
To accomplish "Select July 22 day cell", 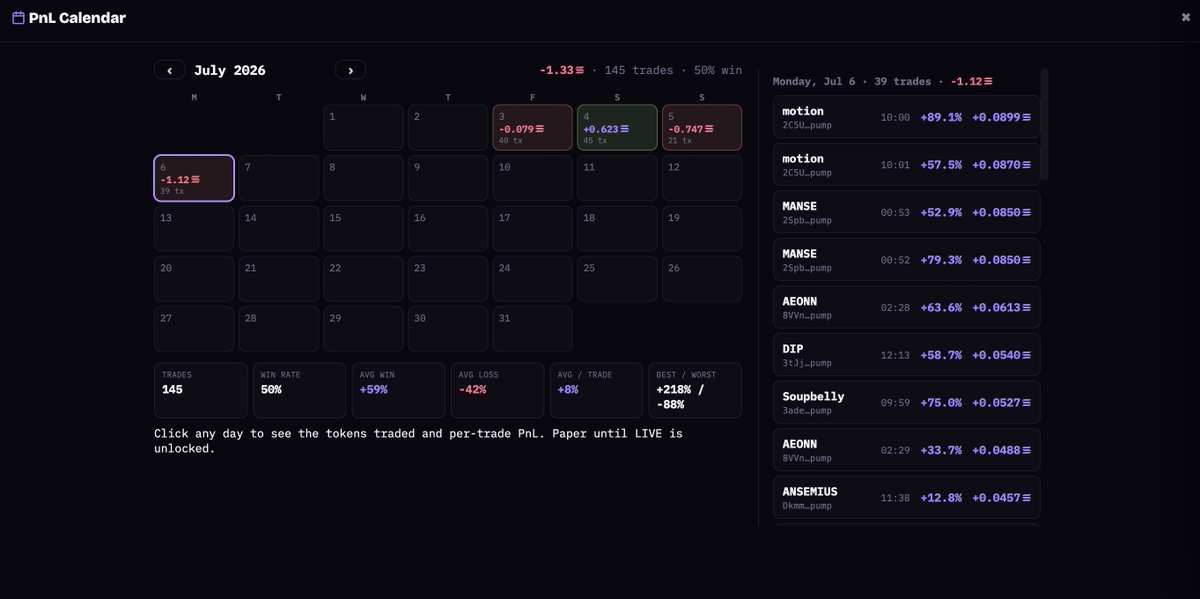I will (363, 278).
